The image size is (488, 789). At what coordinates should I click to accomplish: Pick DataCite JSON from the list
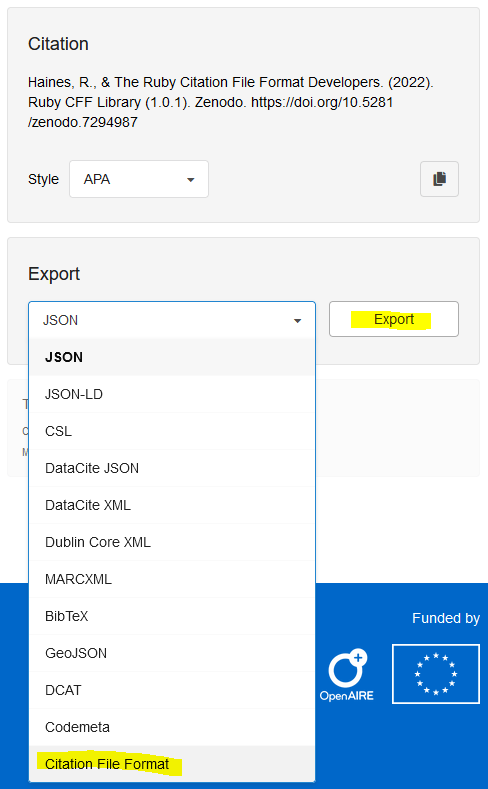tap(172, 468)
